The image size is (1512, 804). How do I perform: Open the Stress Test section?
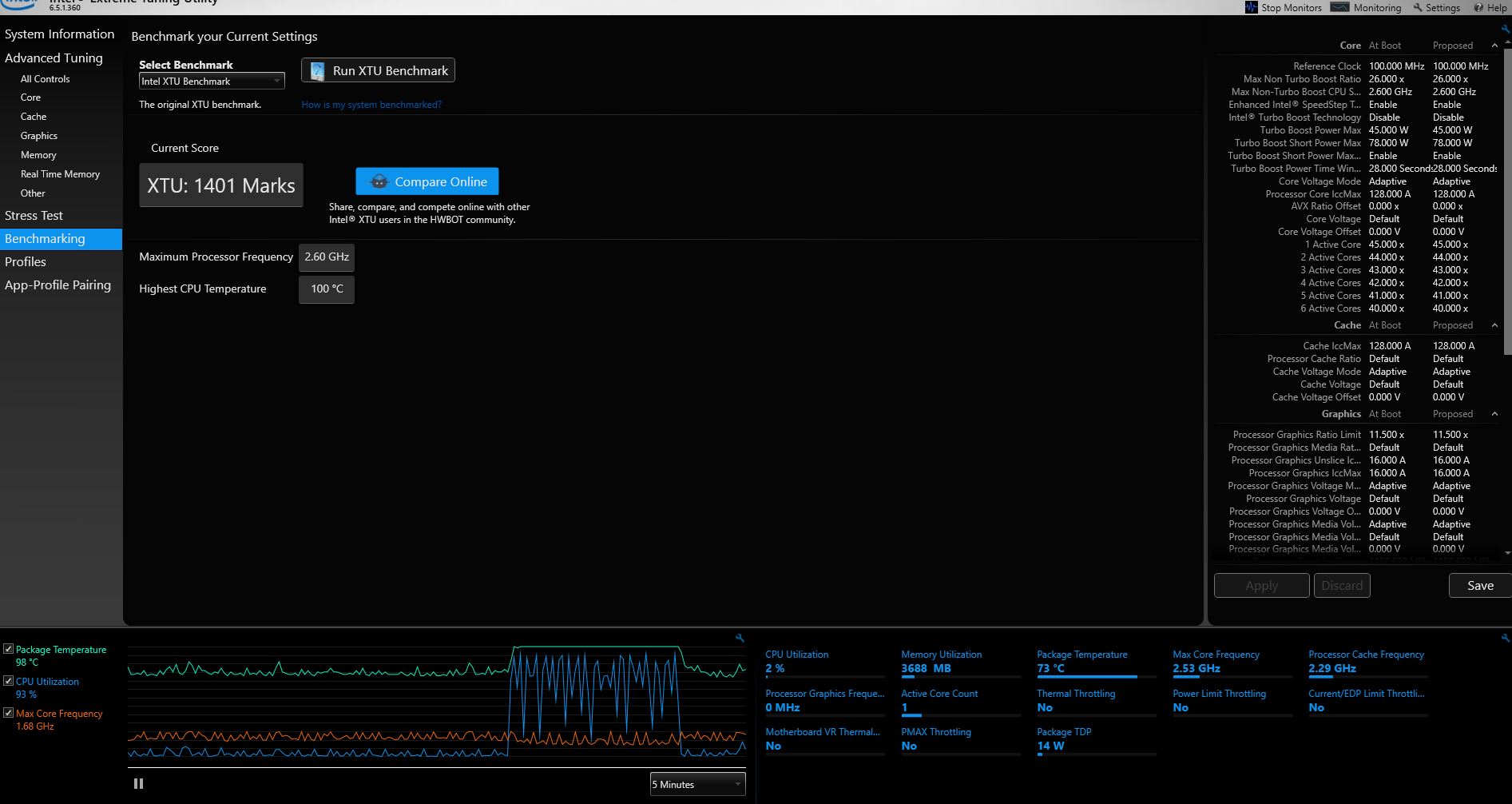pos(34,216)
